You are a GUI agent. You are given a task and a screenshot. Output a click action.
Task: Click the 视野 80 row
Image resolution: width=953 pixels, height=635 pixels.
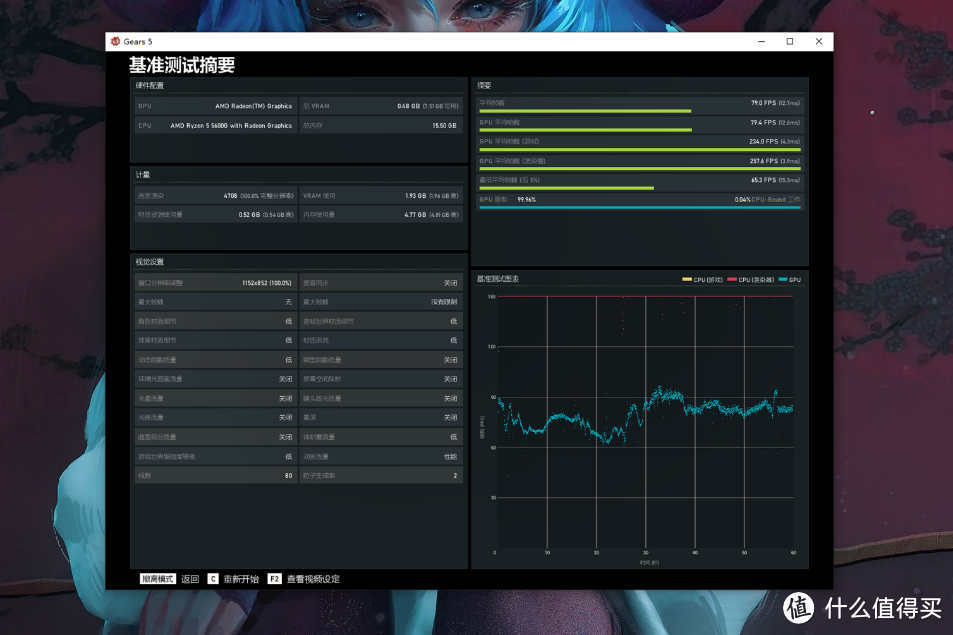216,475
